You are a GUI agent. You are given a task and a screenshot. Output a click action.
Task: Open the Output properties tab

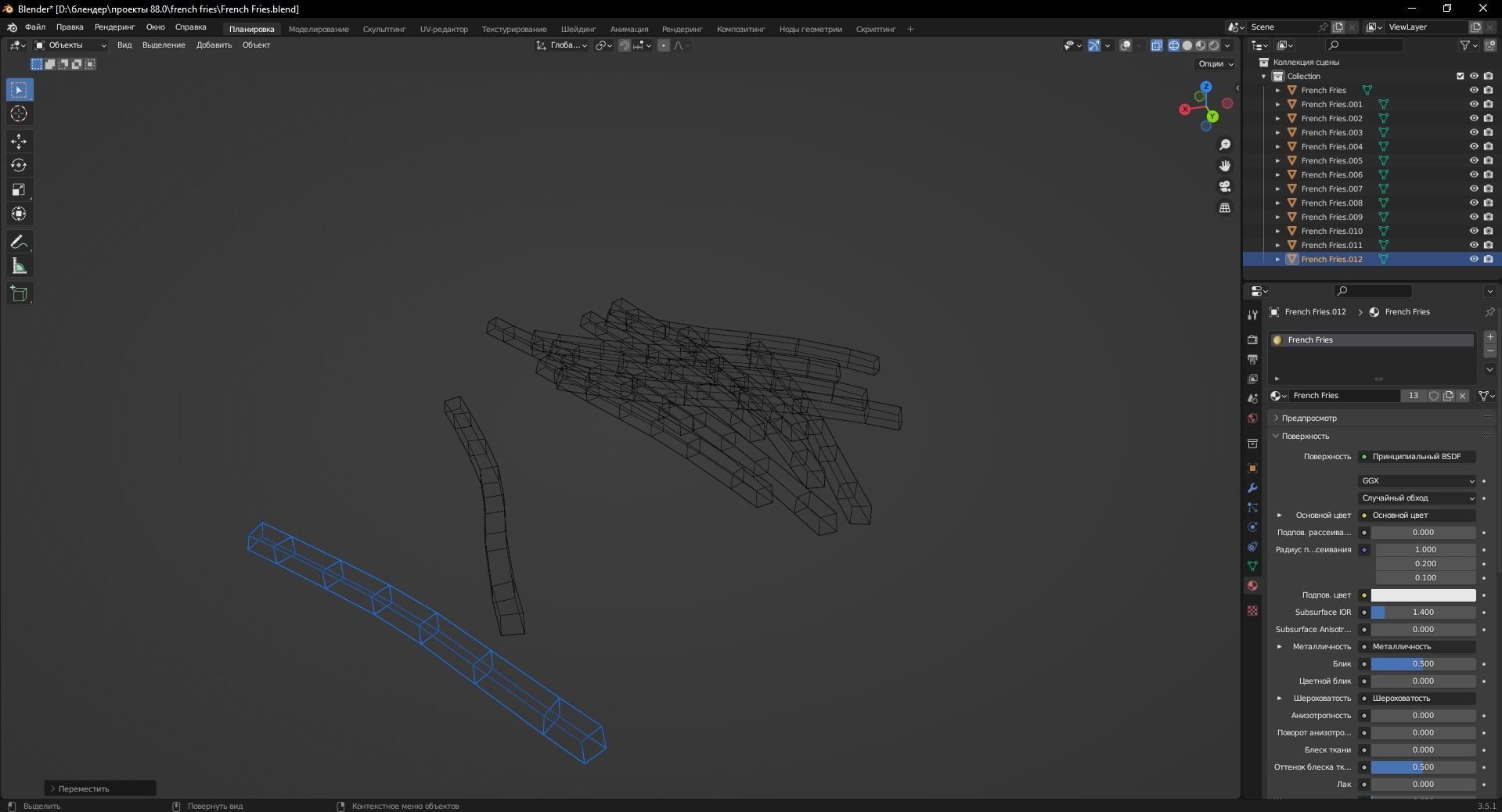1252,359
